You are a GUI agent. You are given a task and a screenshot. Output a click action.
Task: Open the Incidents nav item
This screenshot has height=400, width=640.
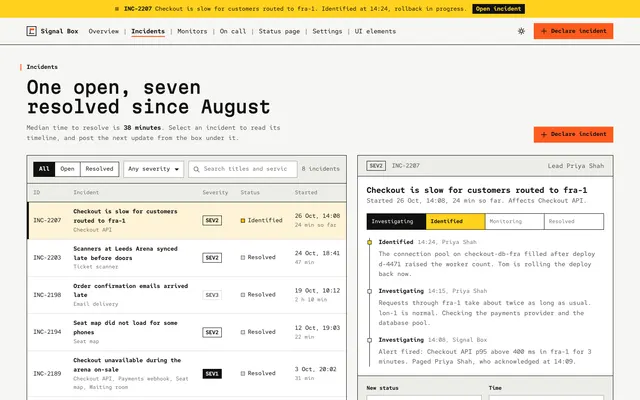pyautogui.click(x=148, y=31)
